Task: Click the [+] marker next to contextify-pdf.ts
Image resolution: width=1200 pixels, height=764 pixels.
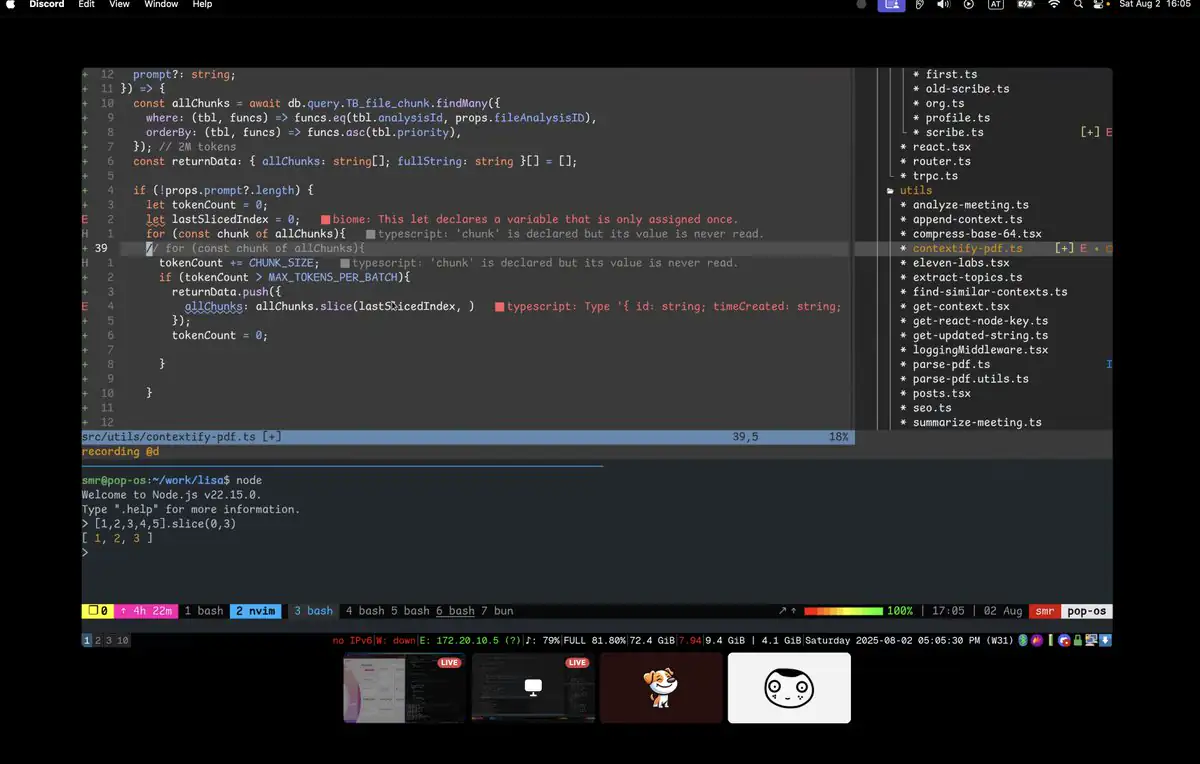Action: [x=1065, y=248]
